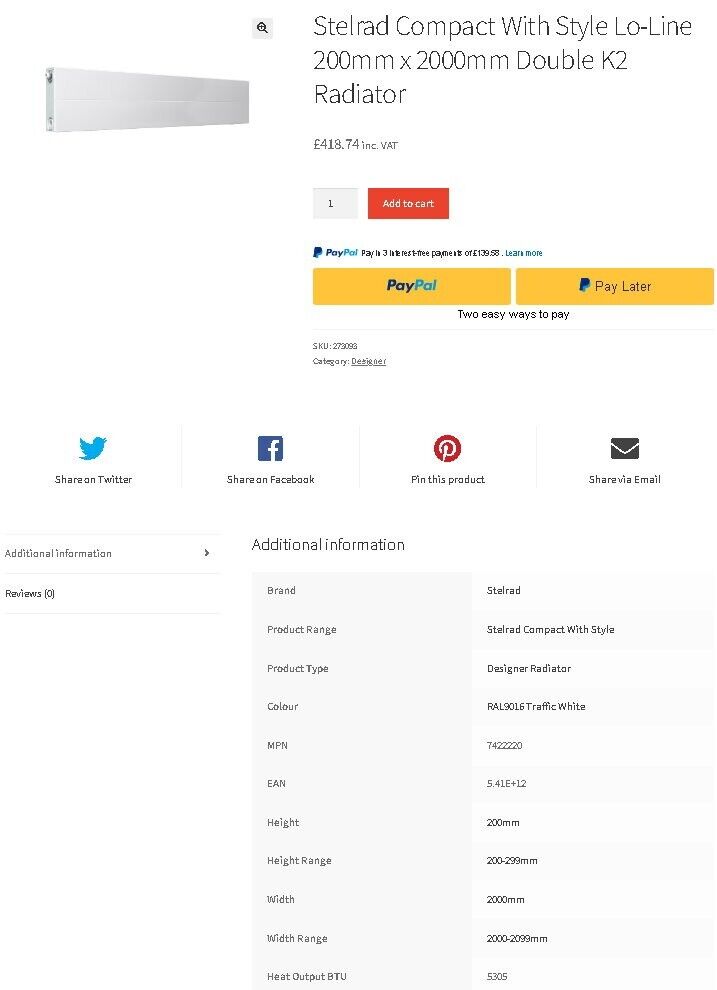Click the magnifier zoom icon on product image
This screenshot has height=990, width=717.
pos(262,28)
